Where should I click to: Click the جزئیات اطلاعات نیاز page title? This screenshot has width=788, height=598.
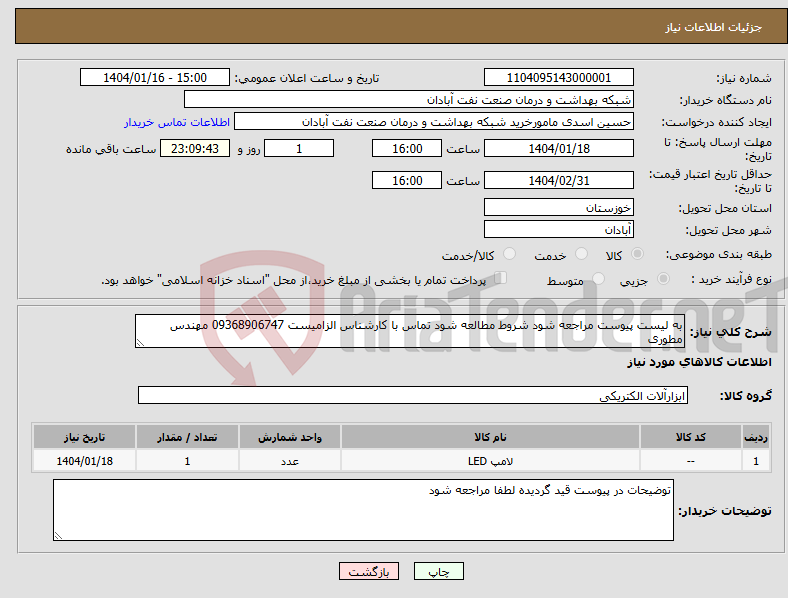pos(714,27)
